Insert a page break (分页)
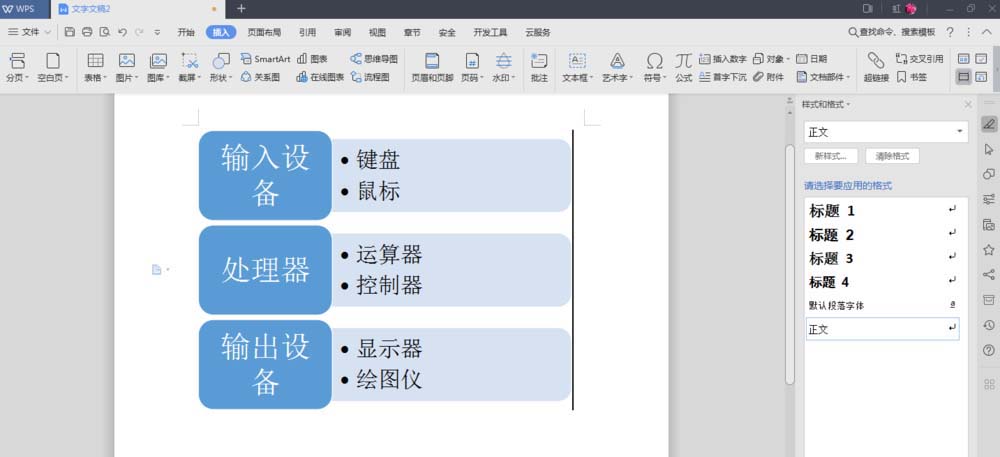The image size is (1000, 457). (17, 68)
